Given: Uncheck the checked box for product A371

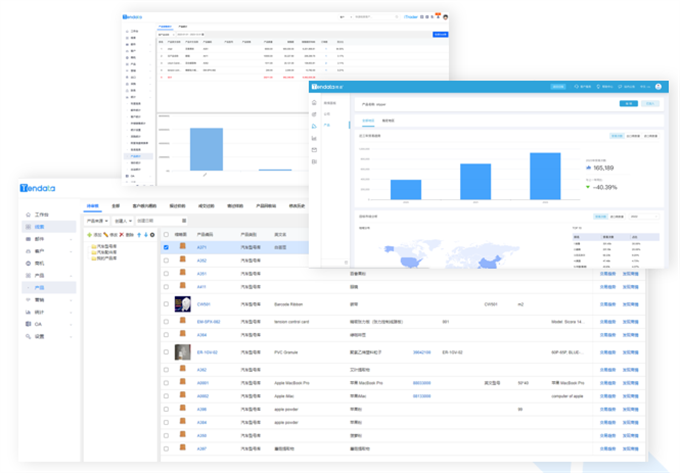Looking at the screenshot, I should (166, 247).
